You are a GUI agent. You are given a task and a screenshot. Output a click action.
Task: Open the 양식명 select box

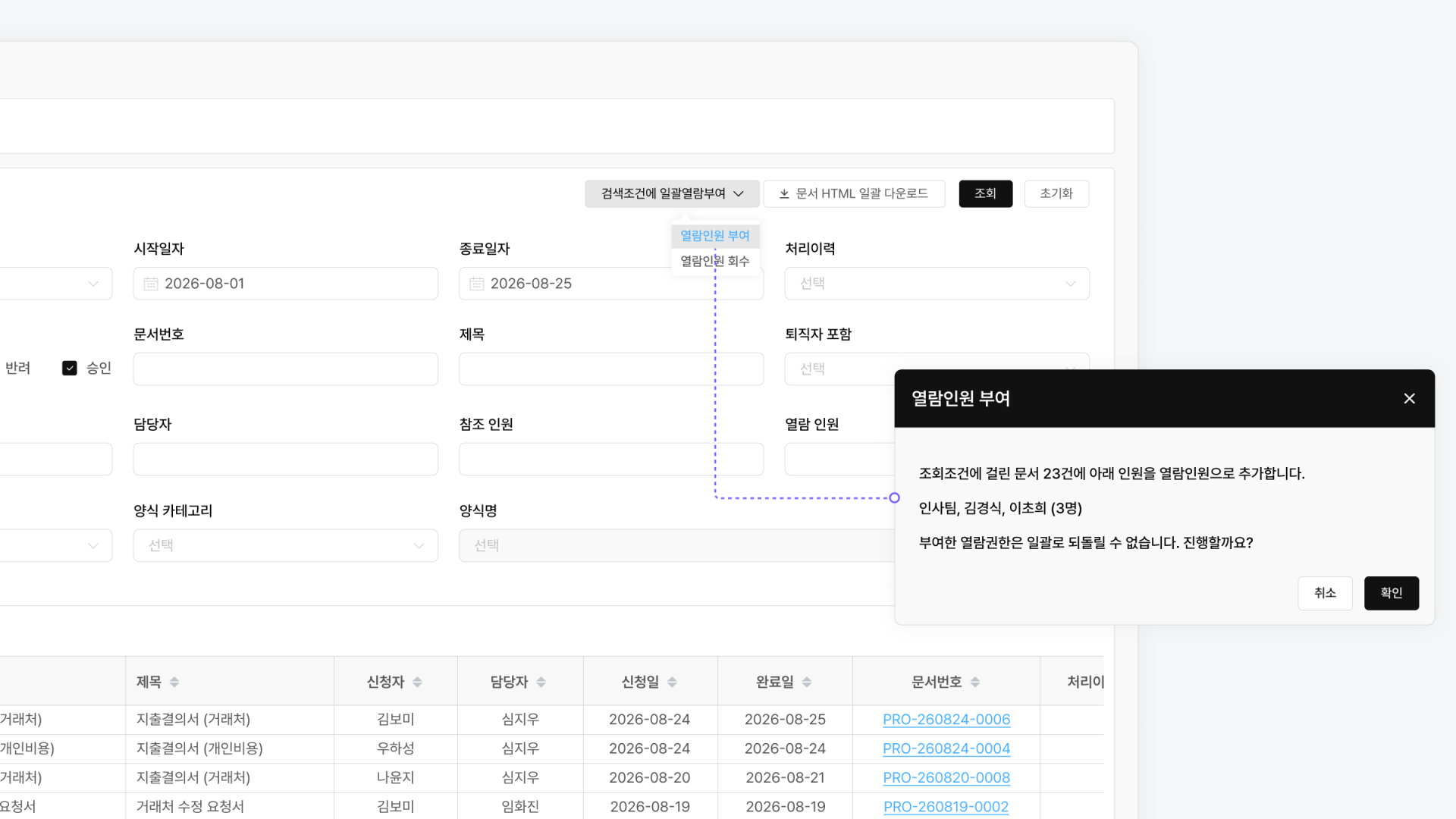[x=676, y=545]
